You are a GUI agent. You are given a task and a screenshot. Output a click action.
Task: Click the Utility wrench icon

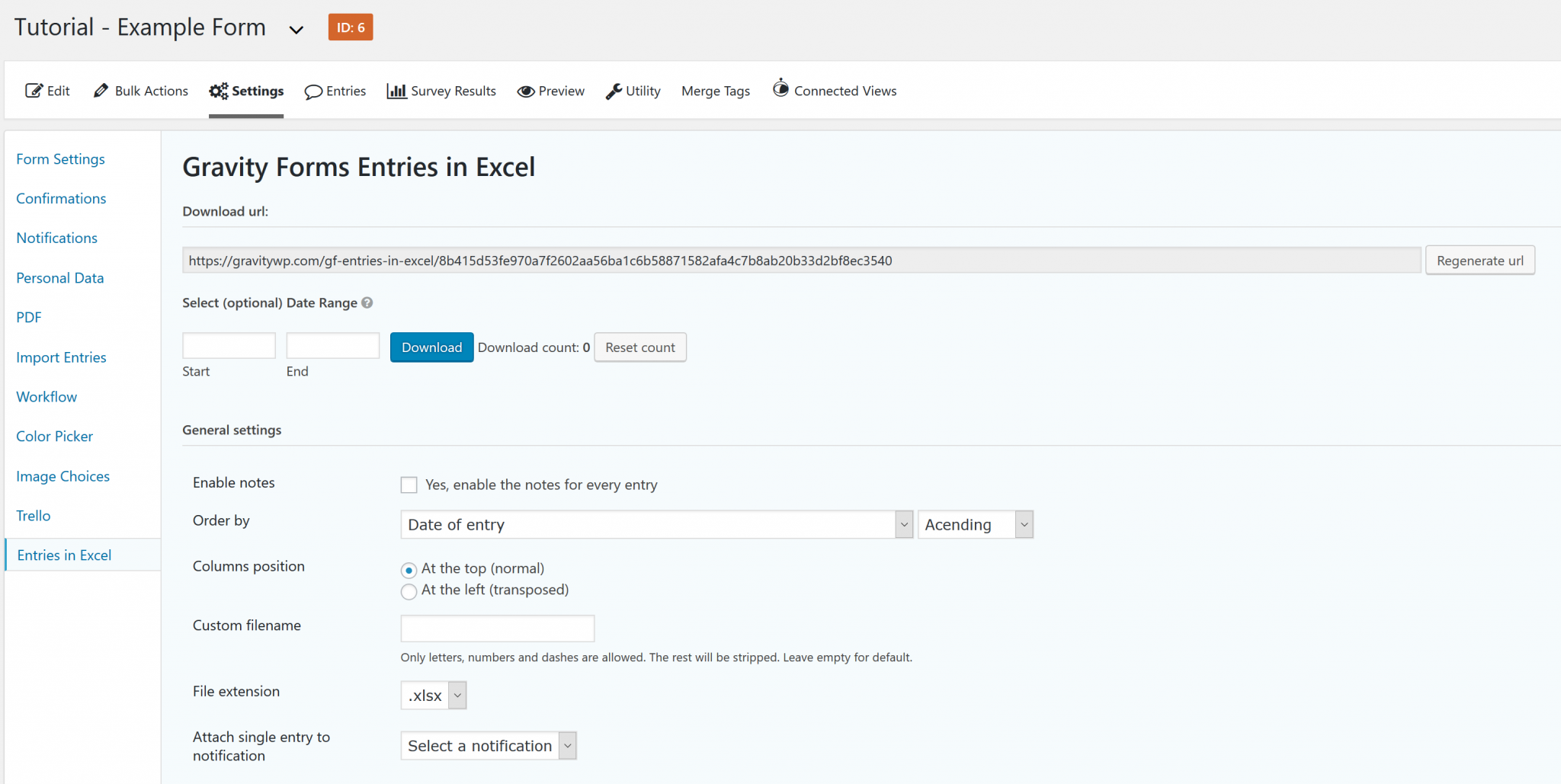614,91
